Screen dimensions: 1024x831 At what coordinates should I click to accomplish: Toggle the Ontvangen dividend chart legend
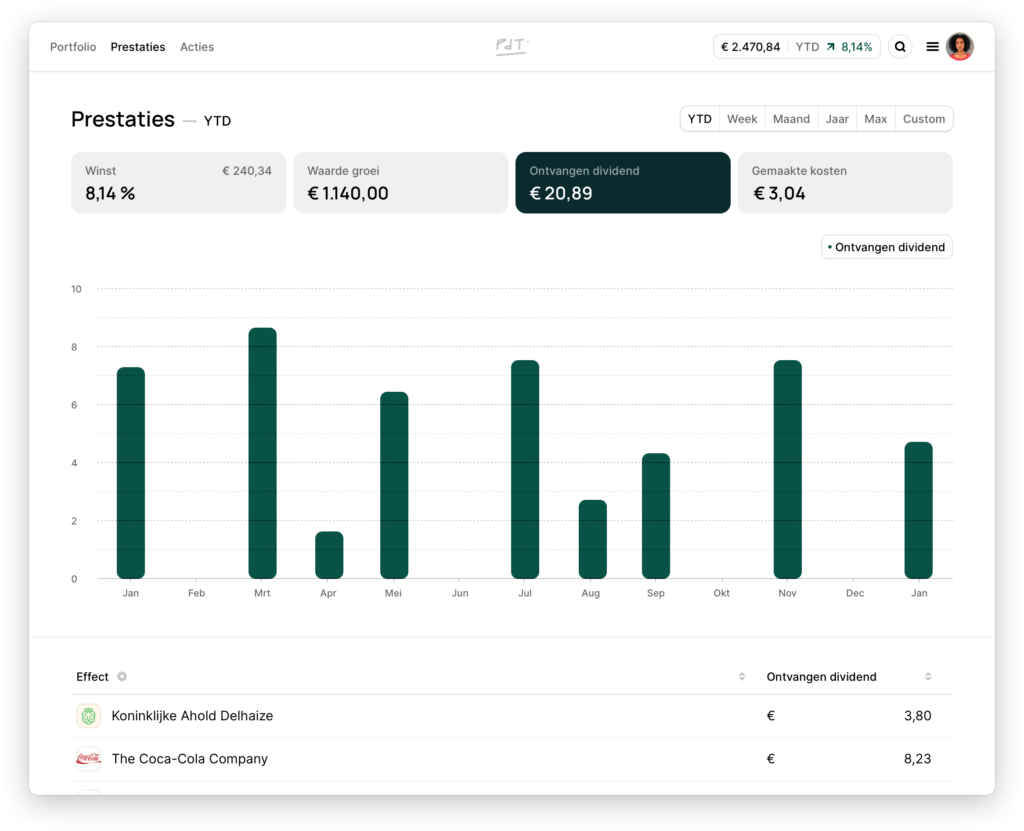886,247
